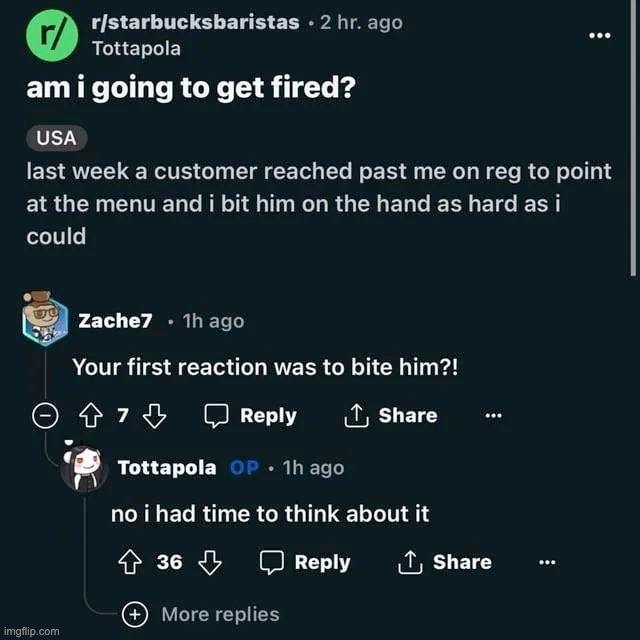This screenshot has height=640, width=640.
Task: Downvote Zache7's comment
Action: click(x=154, y=416)
